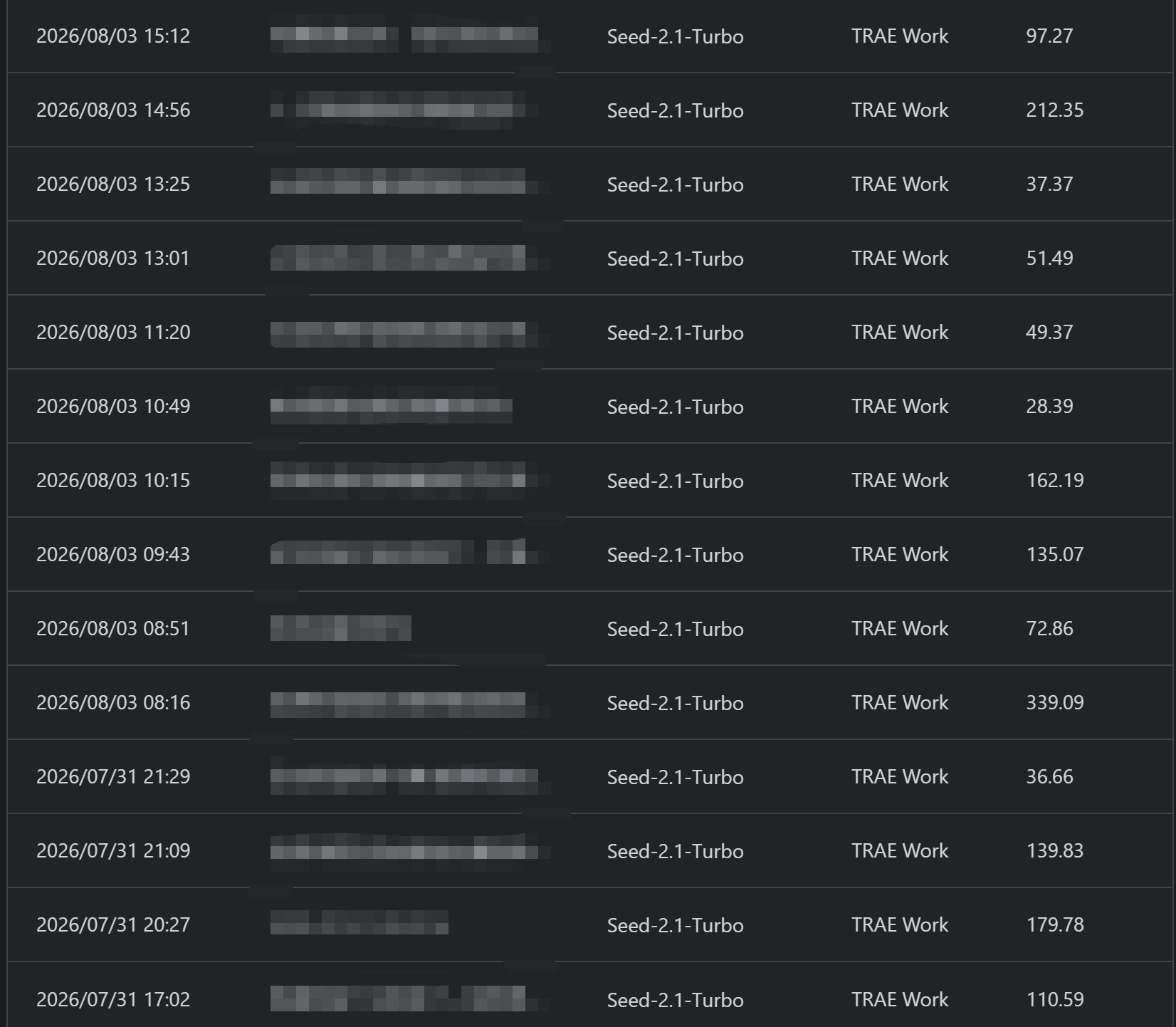1176x1027 pixels.
Task: Select the 2026/08/03 15:12 usage row
Action: point(589,36)
